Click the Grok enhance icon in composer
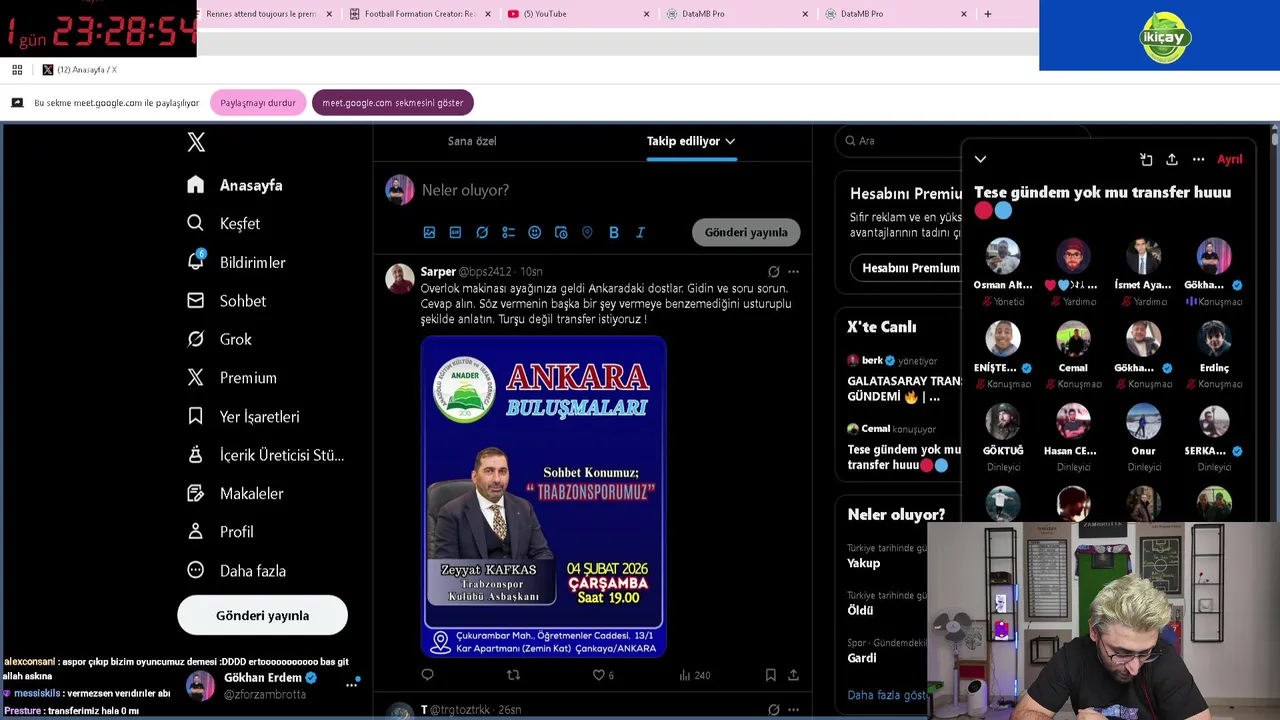Screen dimensions: 1280x720 [482, 232]
